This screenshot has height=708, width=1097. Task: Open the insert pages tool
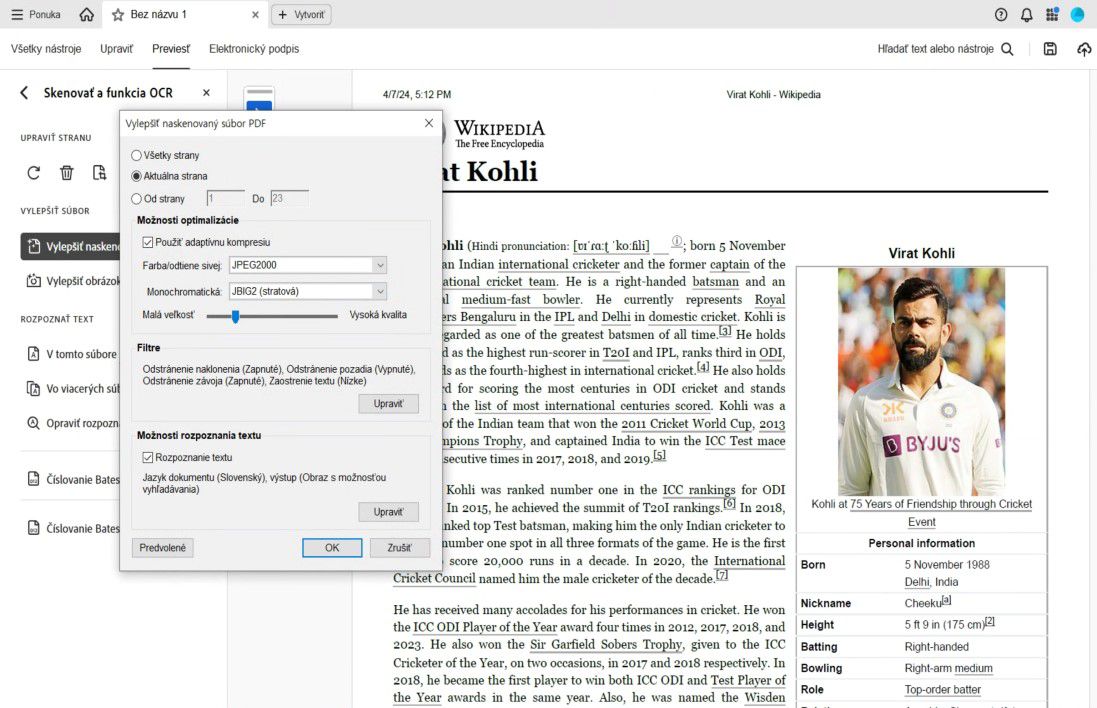coord(99,172)
